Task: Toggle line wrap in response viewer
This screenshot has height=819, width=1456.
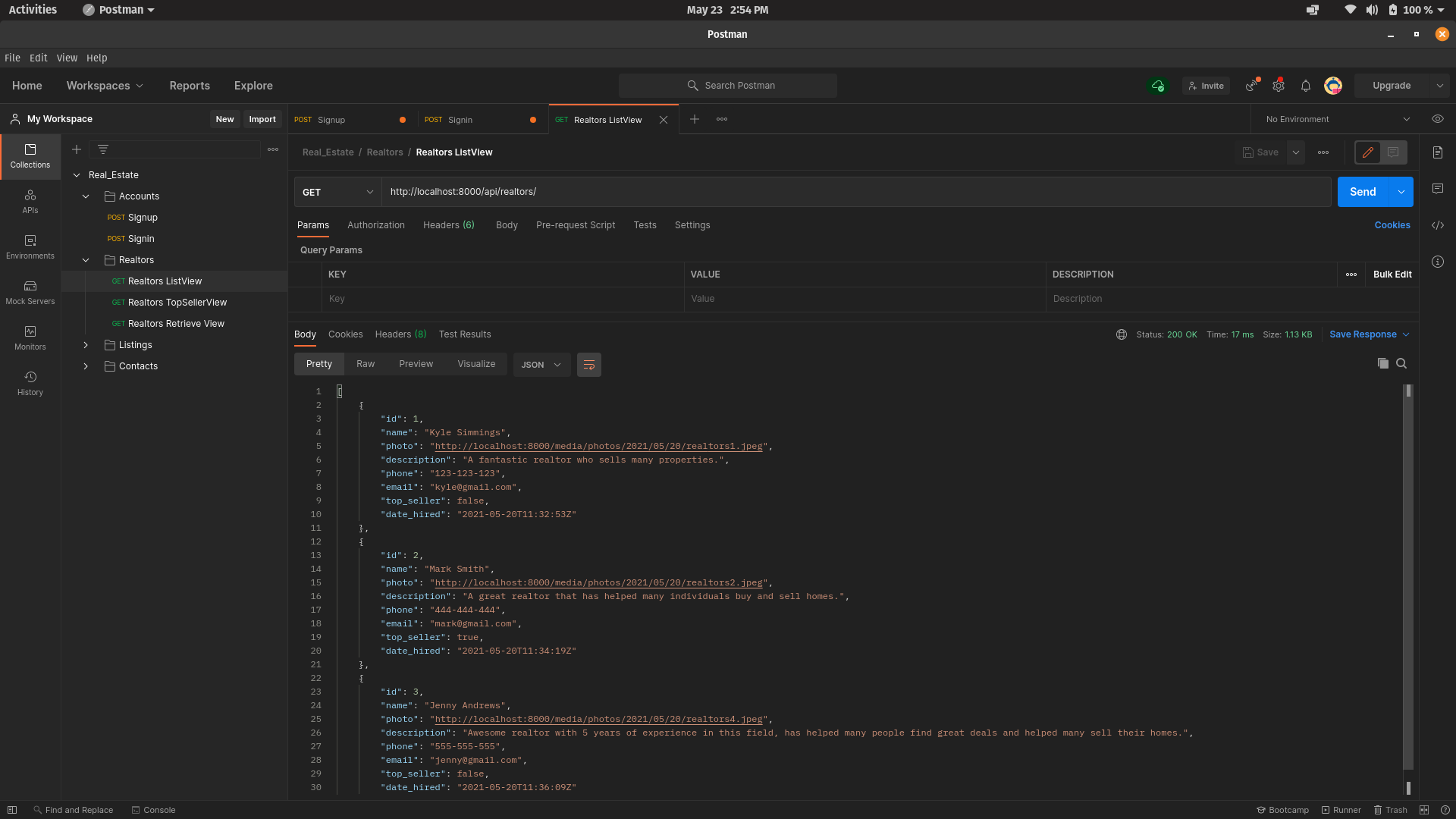Action: (589, 365)
